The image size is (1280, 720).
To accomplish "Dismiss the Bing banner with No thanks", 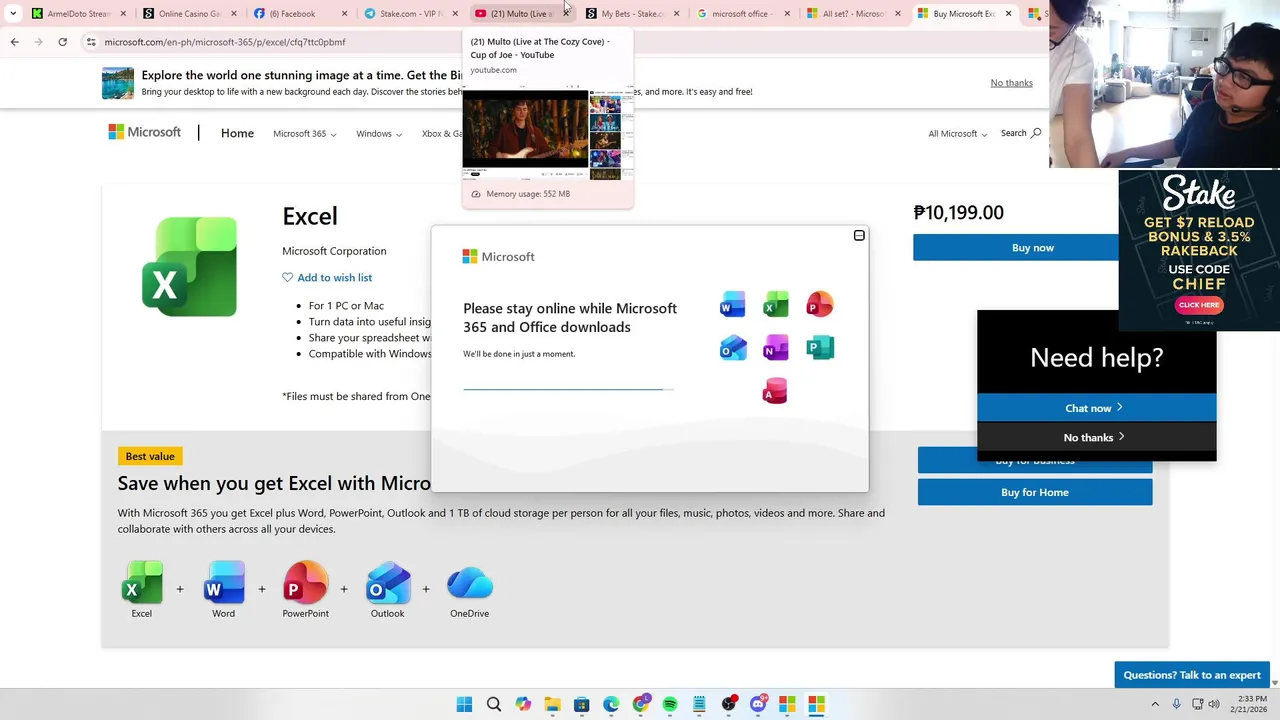I will coord(1011,83).
